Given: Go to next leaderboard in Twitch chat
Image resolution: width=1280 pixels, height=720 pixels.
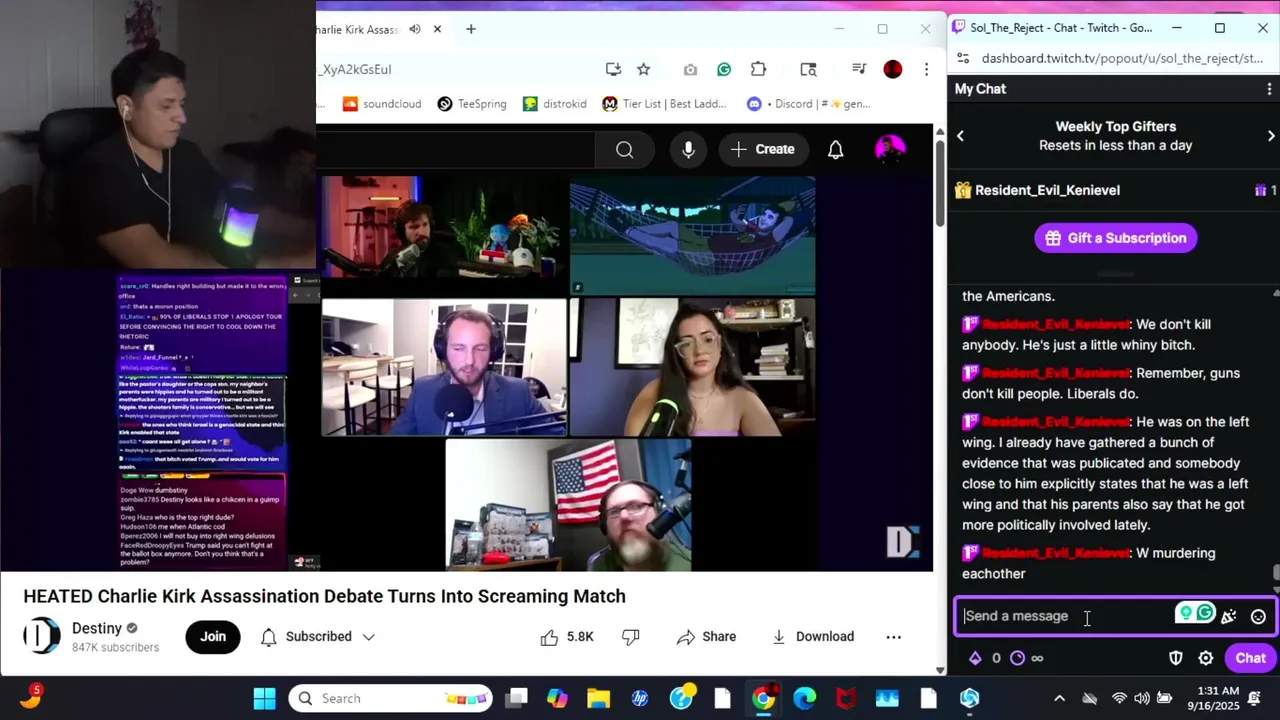Looking at the screenshot, I should click(x=1271, y=136).
